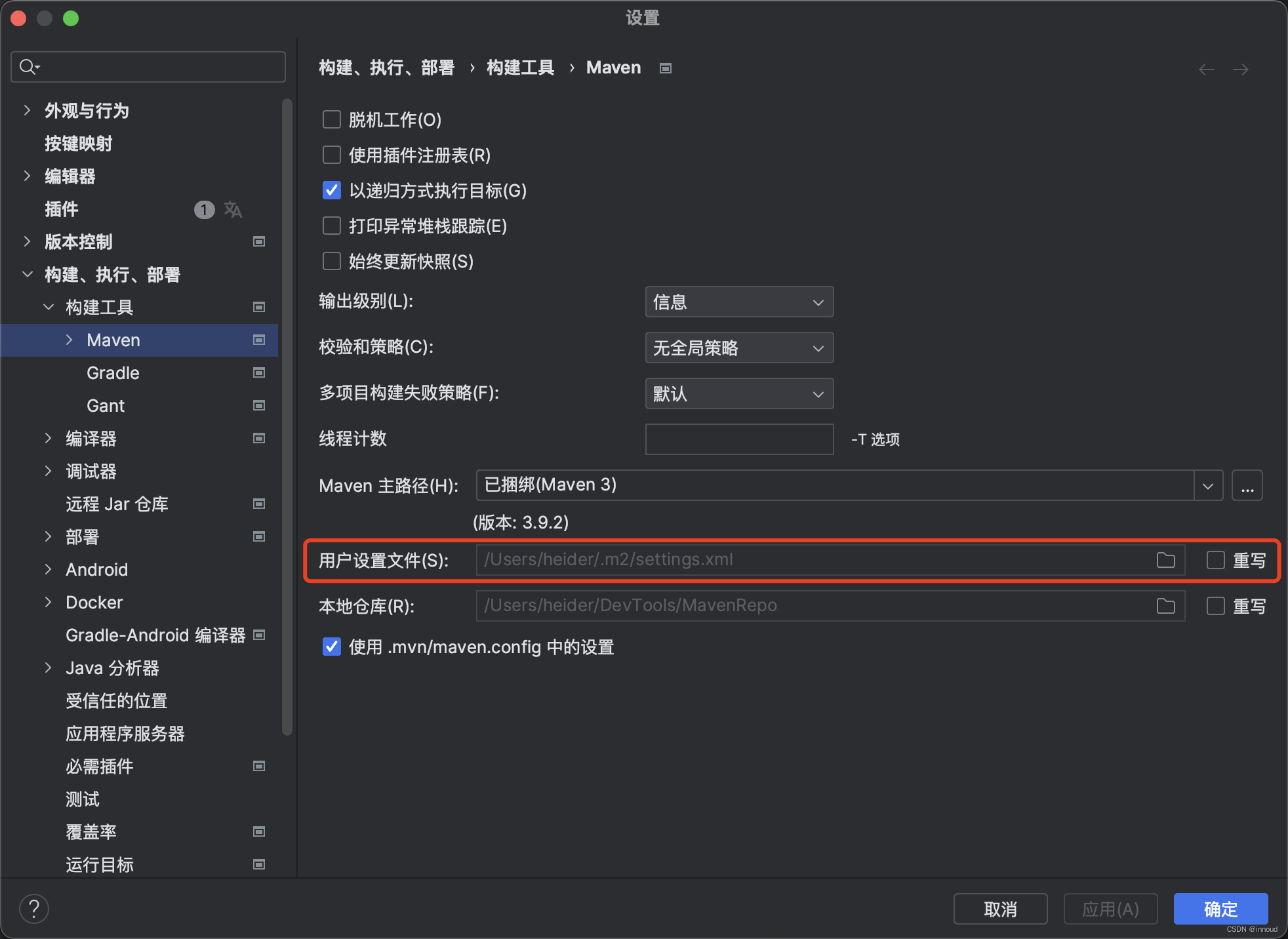
Task: Click the modified-settings indicator next to Gradle
Action: (259, 372)
